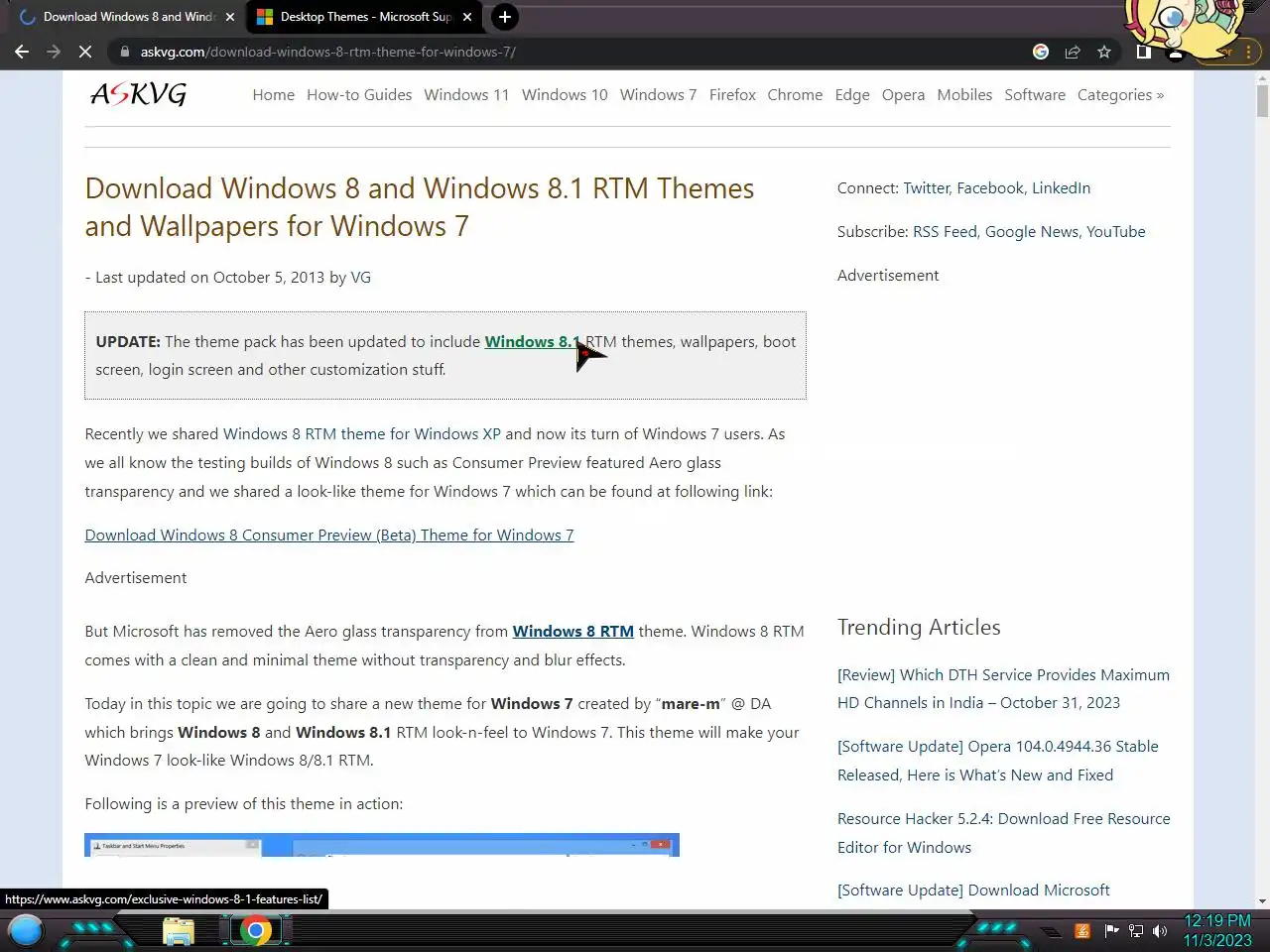
Task: View site information lock icon
Action: (x=124, y=52)
